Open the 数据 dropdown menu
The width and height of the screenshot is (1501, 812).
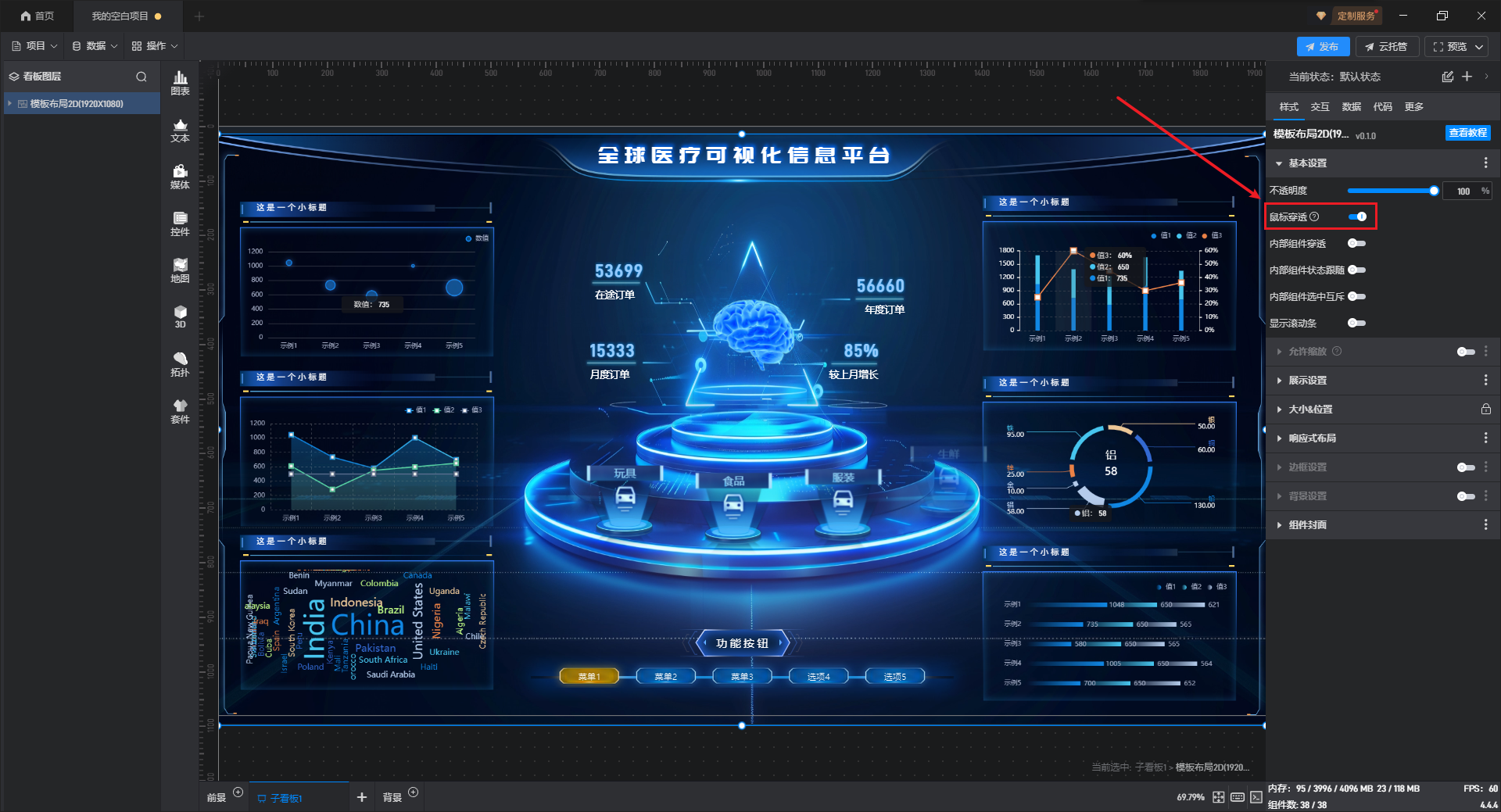[95, 46]
